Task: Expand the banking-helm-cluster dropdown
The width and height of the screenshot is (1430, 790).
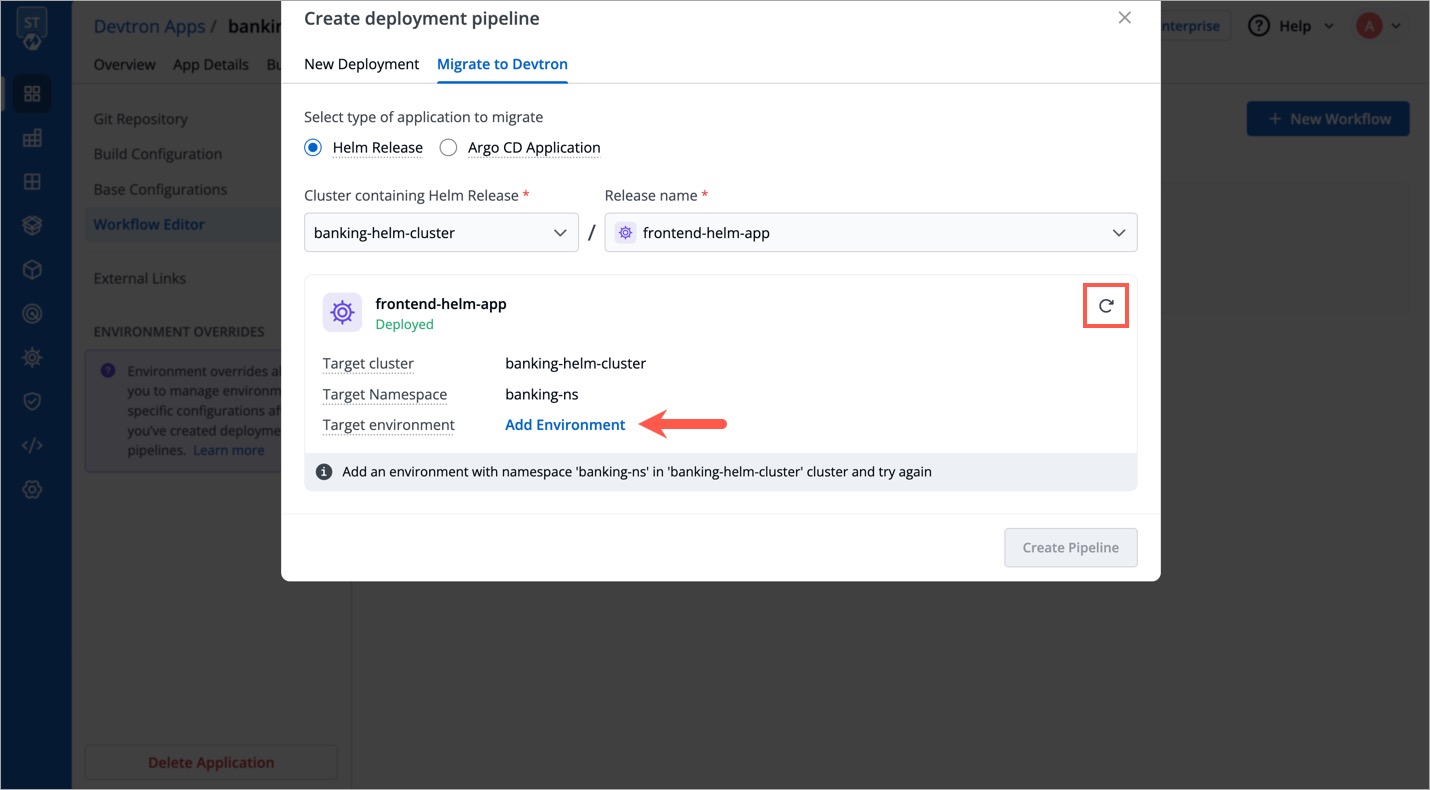Action: [x=441, y=233]
